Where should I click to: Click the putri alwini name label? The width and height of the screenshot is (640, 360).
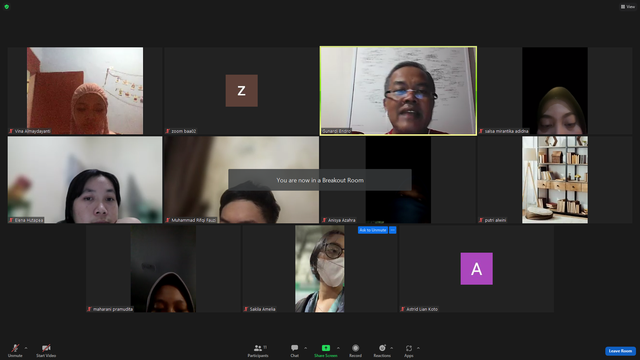tap(496, 220)
